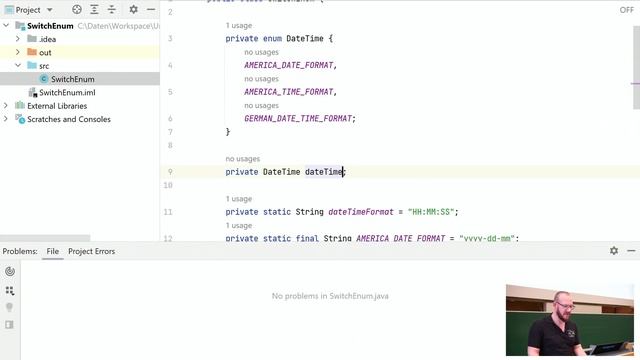This screenshot has height=360, width=640.
Task: Select Scratches and Consoles item
Action: click(69, 119)
